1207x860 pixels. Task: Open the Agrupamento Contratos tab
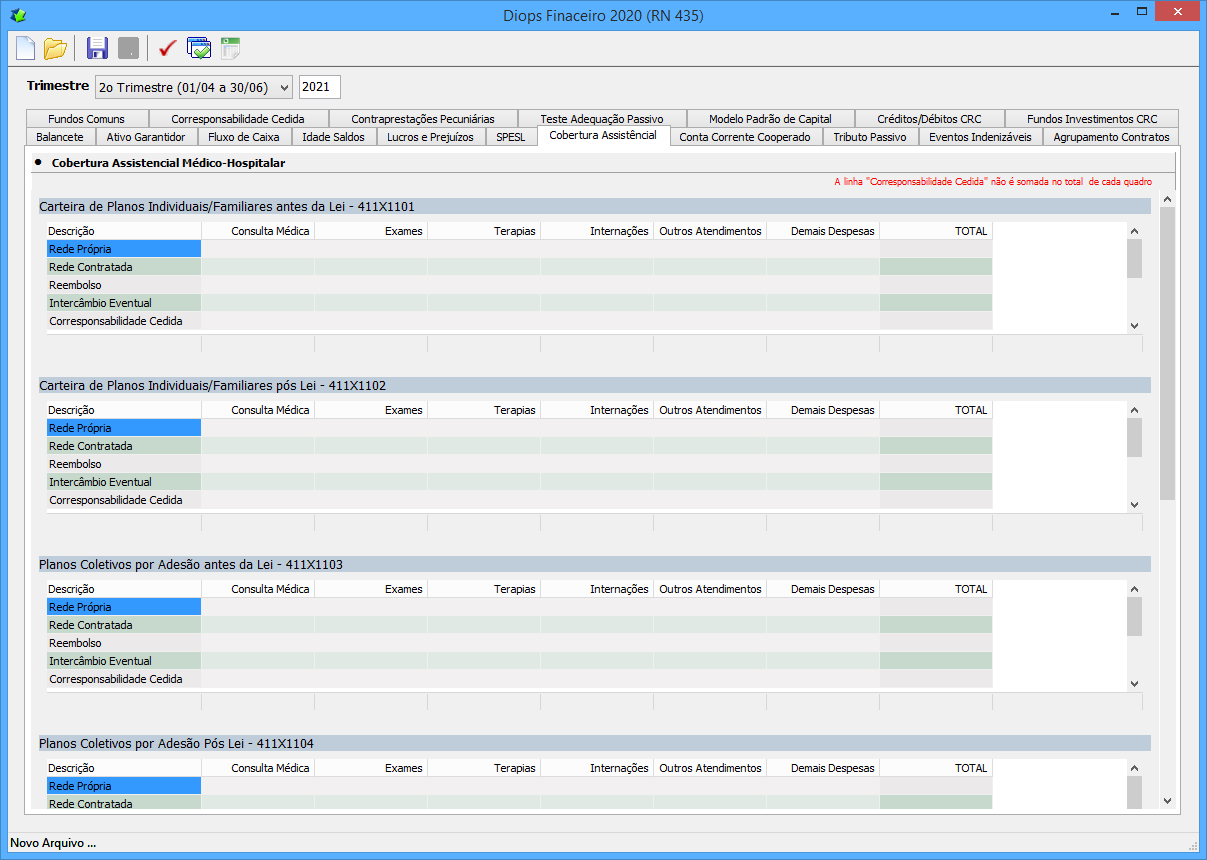pos(1111,137)
